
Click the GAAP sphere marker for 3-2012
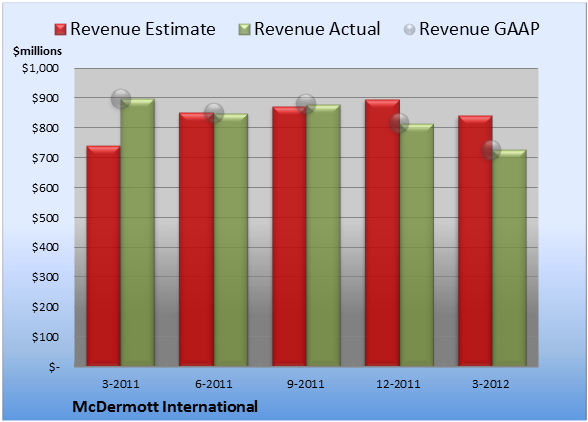pyautogui.click(x=491, y=150)
